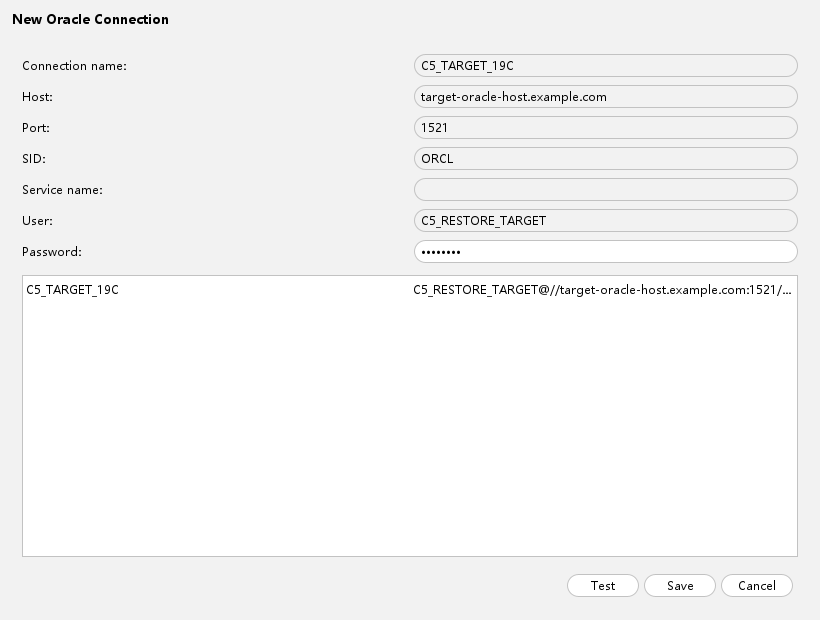
Task: Click the 'Service name:' label
Action: click(x=62, y=190)
